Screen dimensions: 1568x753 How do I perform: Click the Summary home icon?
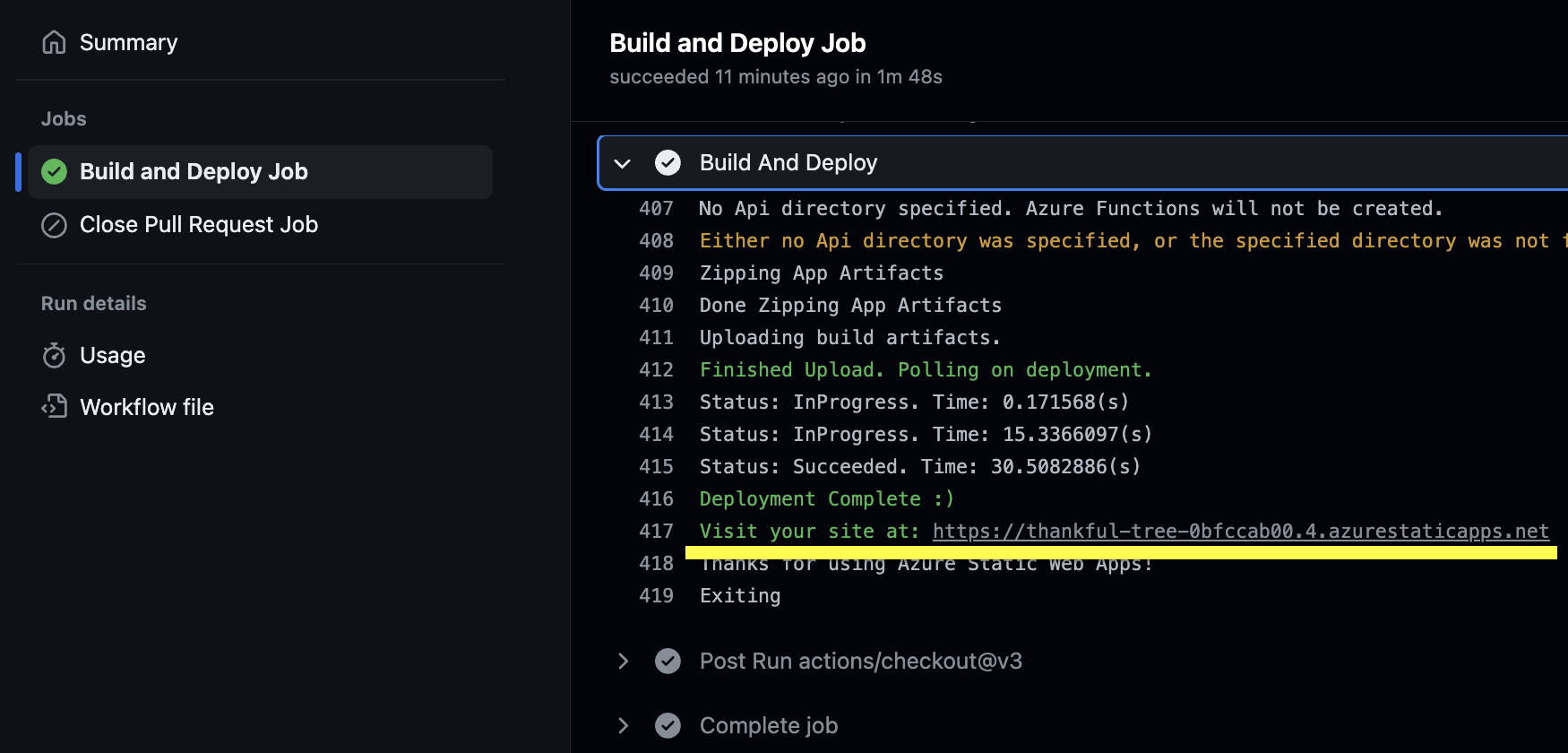(x=54, y=42)
